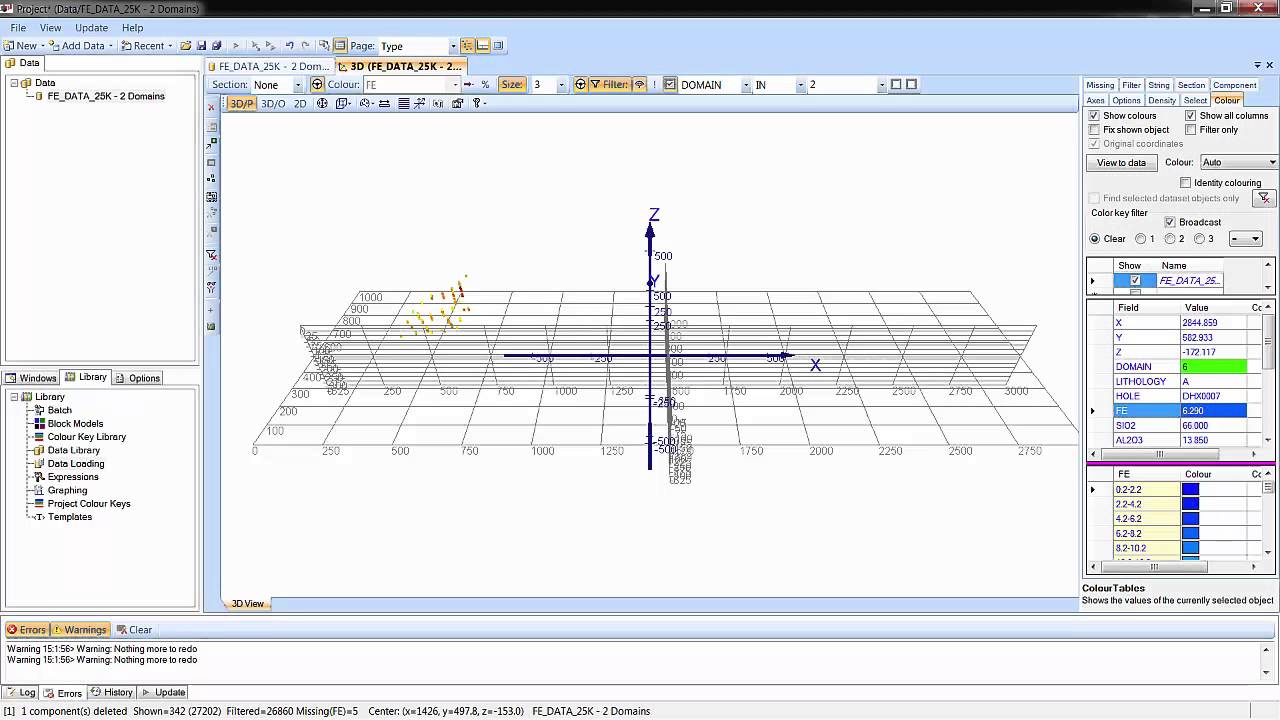Click the light blue swatch for 8.2-10.2
The width and height of the screenshot is (1280, 720).
[1190, 548]
